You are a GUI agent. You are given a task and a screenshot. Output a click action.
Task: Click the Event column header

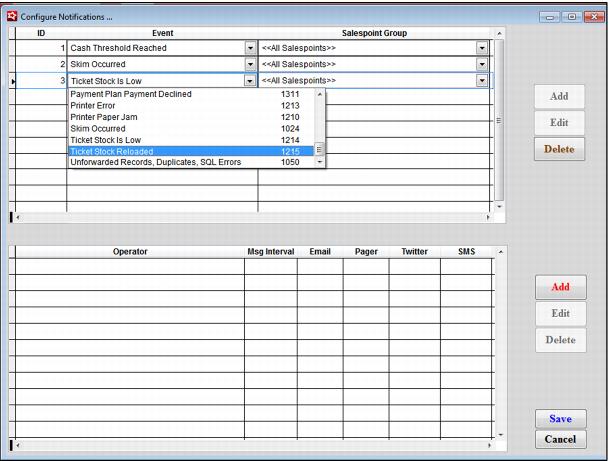(163, 33)
